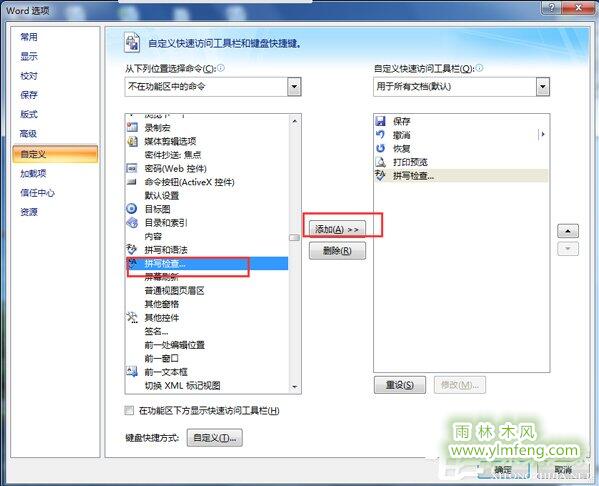Viewport: 599px width, 486px height.
Task: Enable 在功能区下方显示快速访问工具栏 checkbox
Action: (129, 411)
